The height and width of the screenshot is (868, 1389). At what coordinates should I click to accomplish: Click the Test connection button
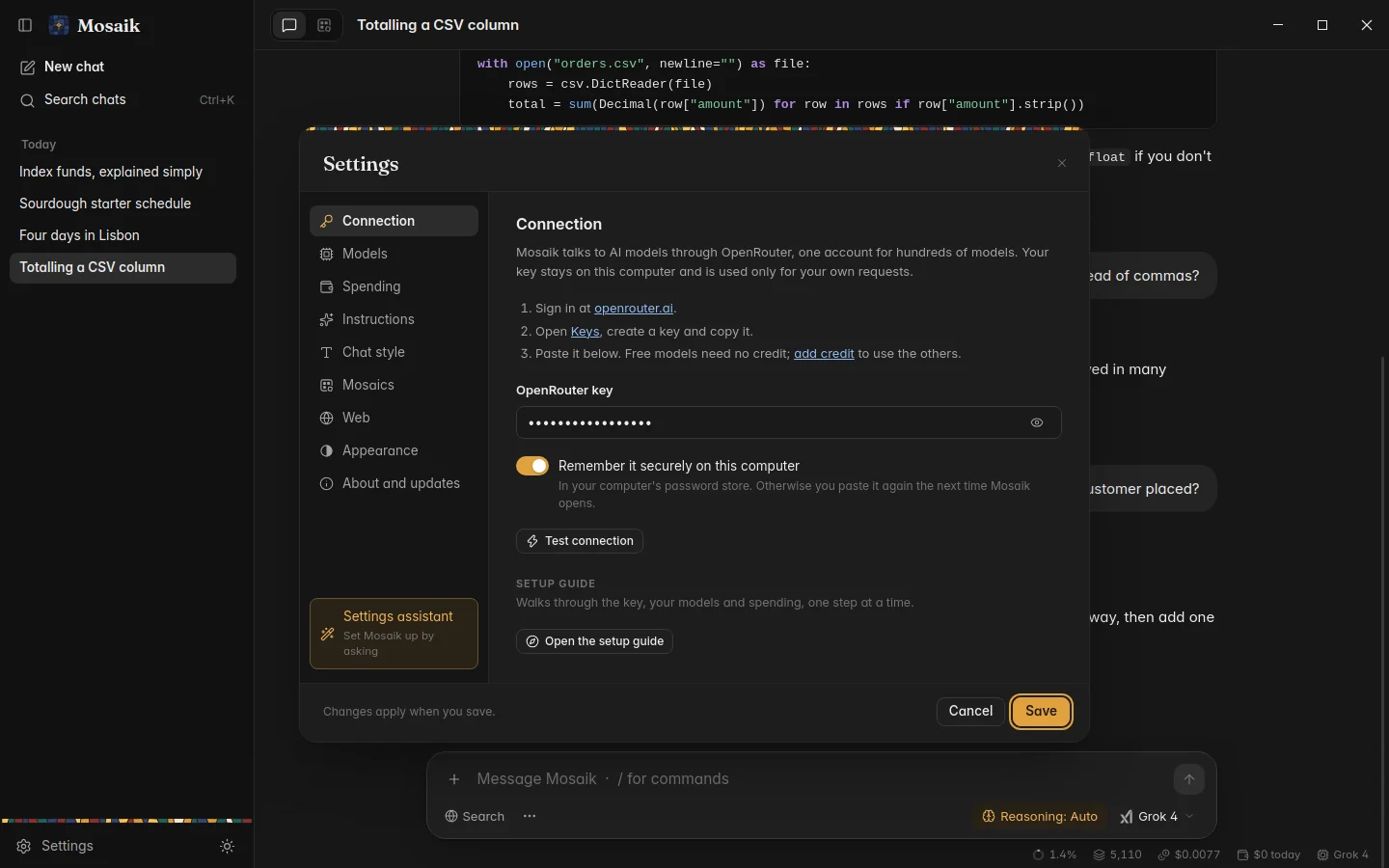pos(580,541)
